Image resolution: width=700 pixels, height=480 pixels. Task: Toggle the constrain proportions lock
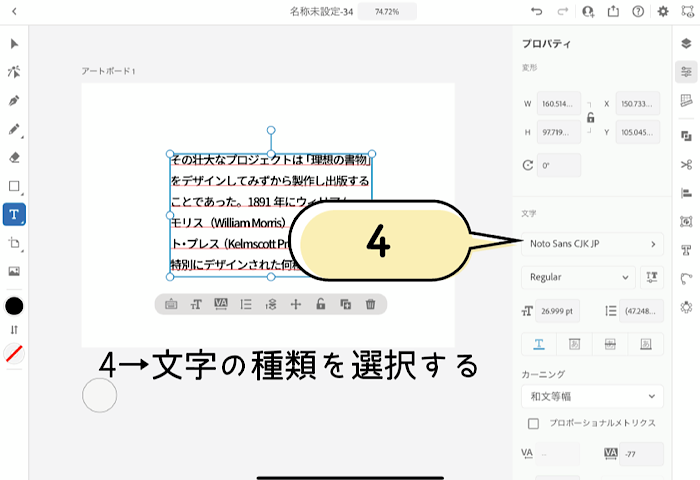click(x=591, y=118)
